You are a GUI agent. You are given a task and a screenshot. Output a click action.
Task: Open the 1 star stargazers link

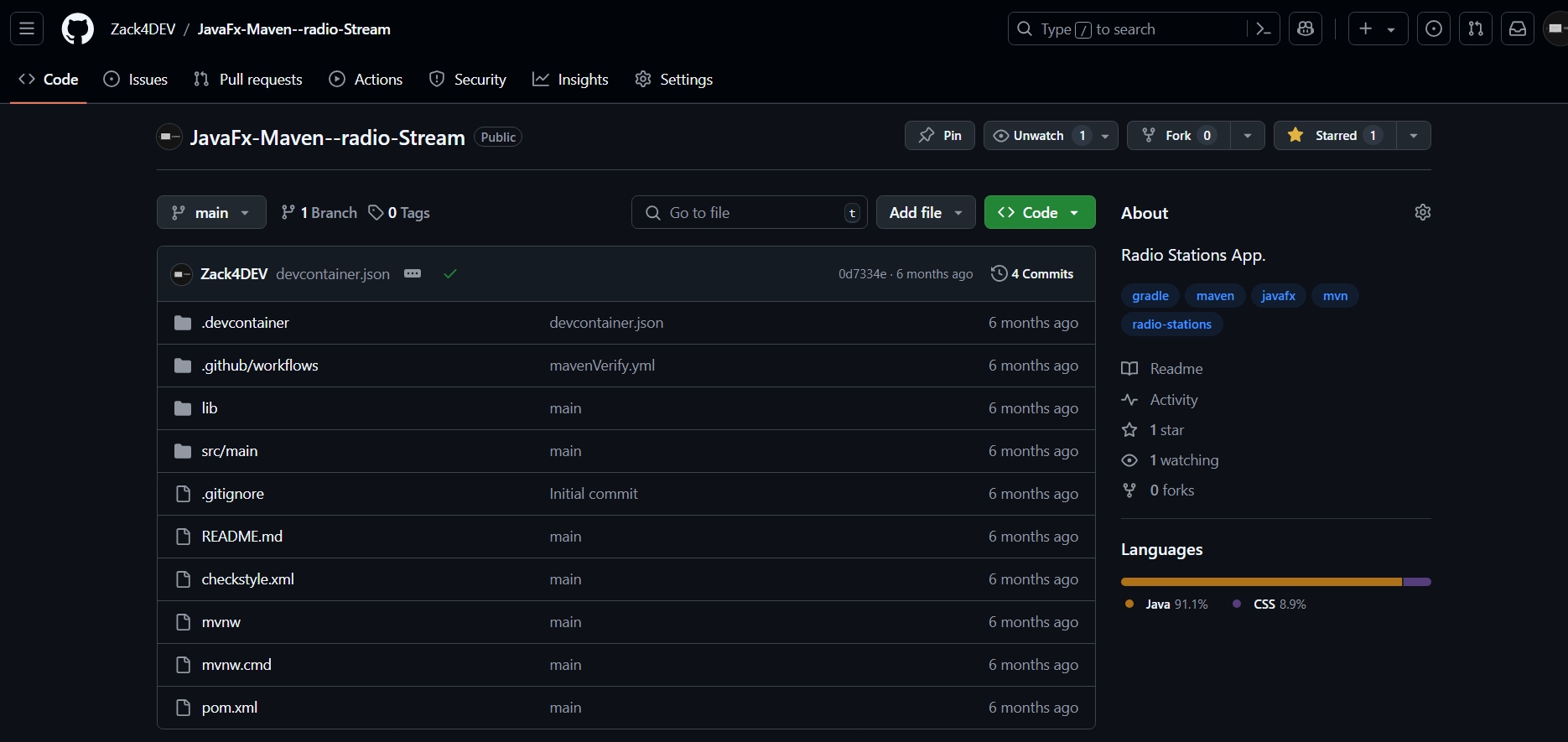click(1154, 429)
